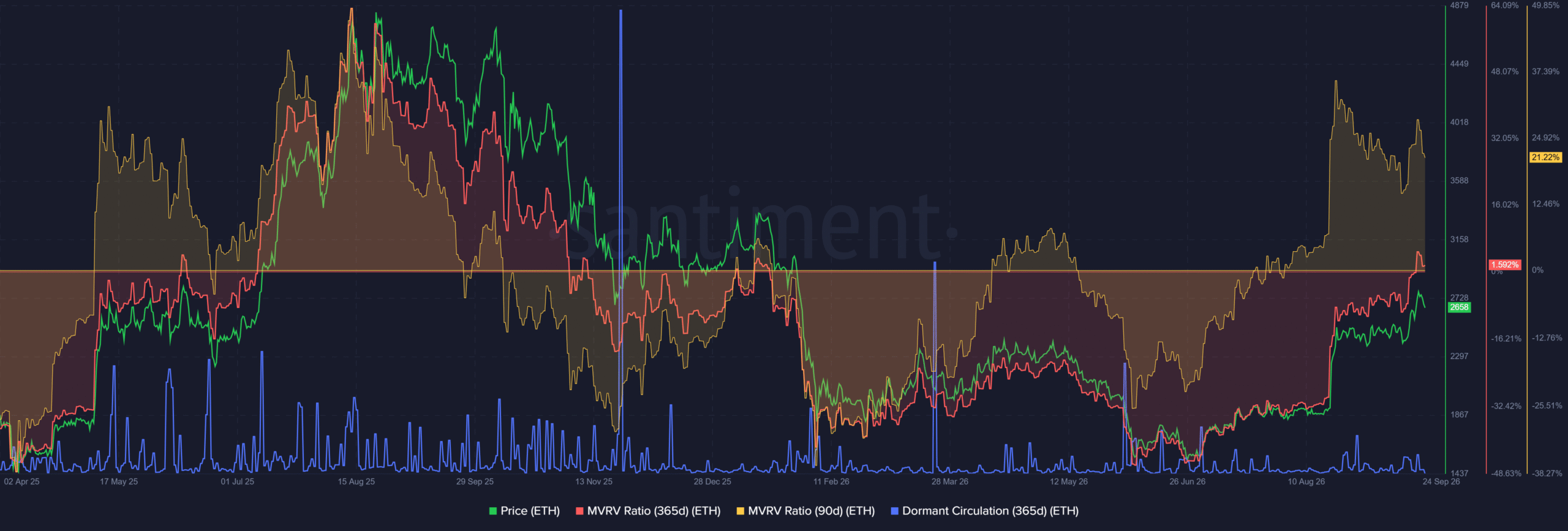Click the red MVRV Ratio (365d) legend swatch
The image size is (1568, 531).
pyautogui.click(x=579, y=511)
